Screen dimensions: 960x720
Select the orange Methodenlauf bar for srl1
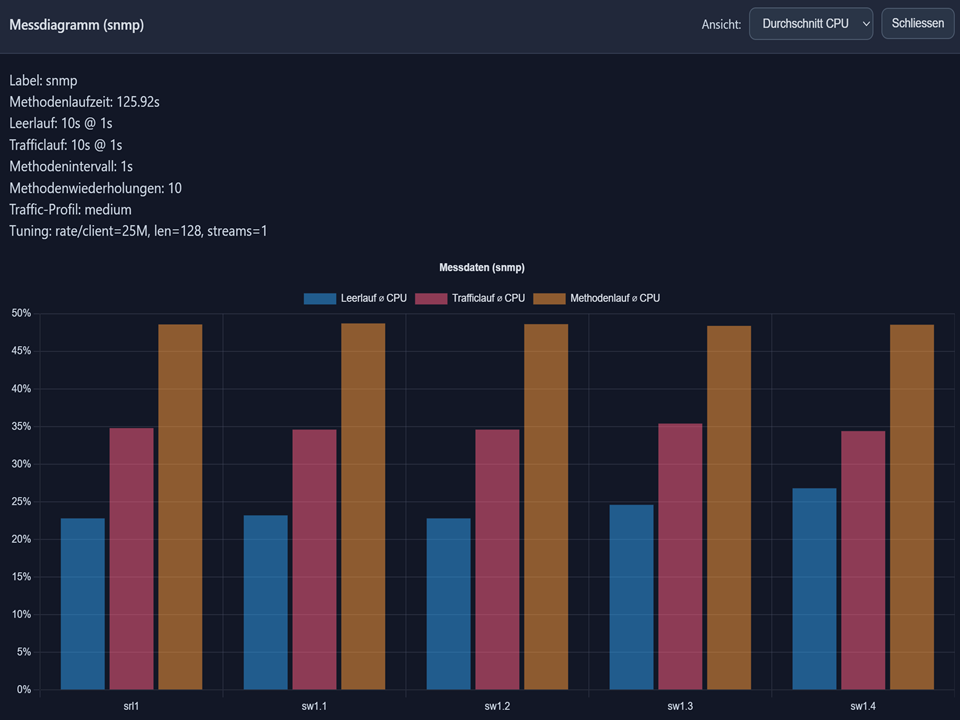pos(180,507)
